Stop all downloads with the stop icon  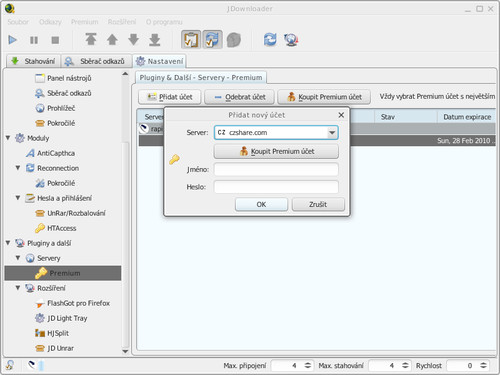point(55,40)
